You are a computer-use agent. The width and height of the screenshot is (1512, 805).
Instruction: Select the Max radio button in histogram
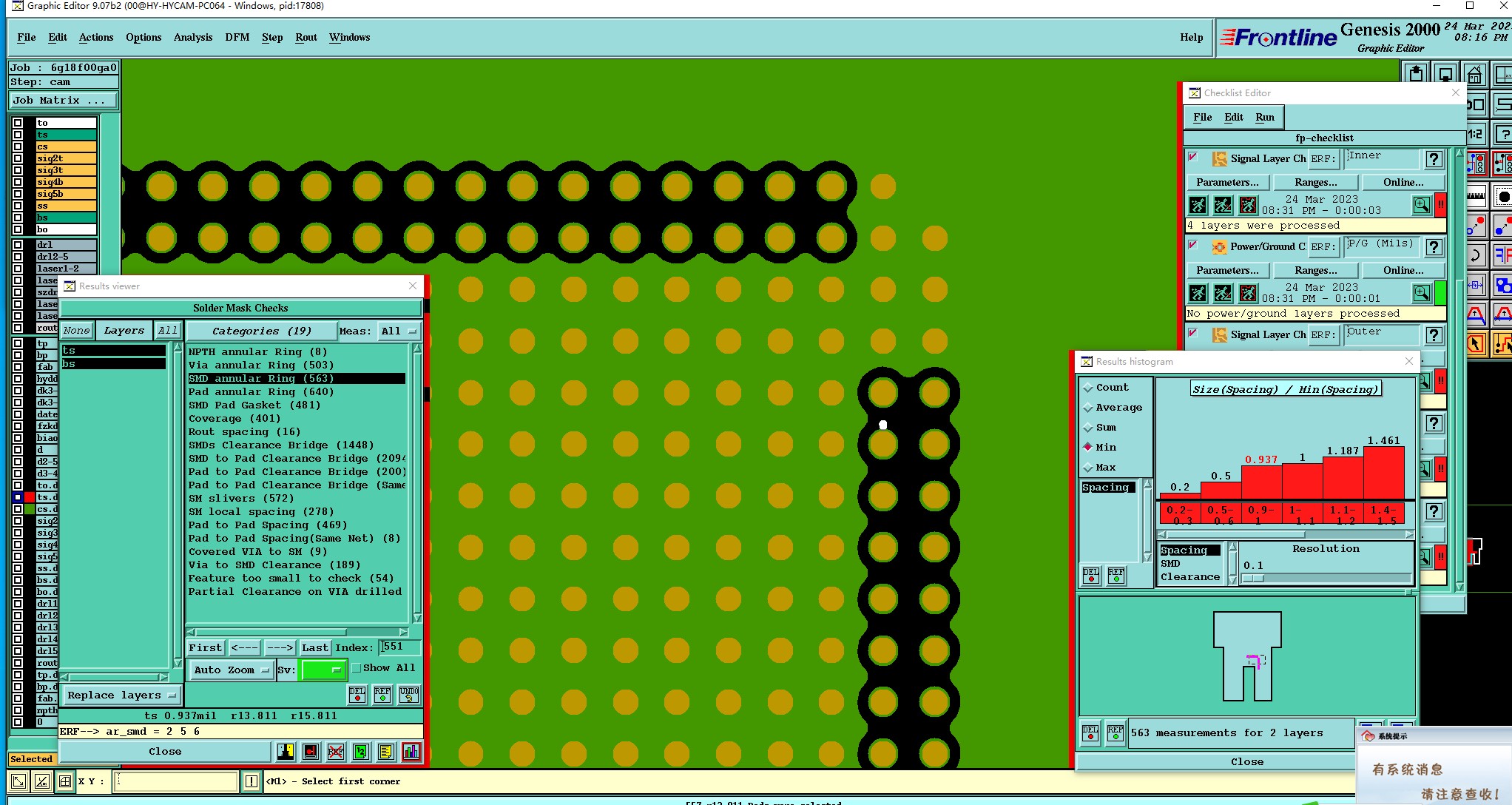point(1088,468)
